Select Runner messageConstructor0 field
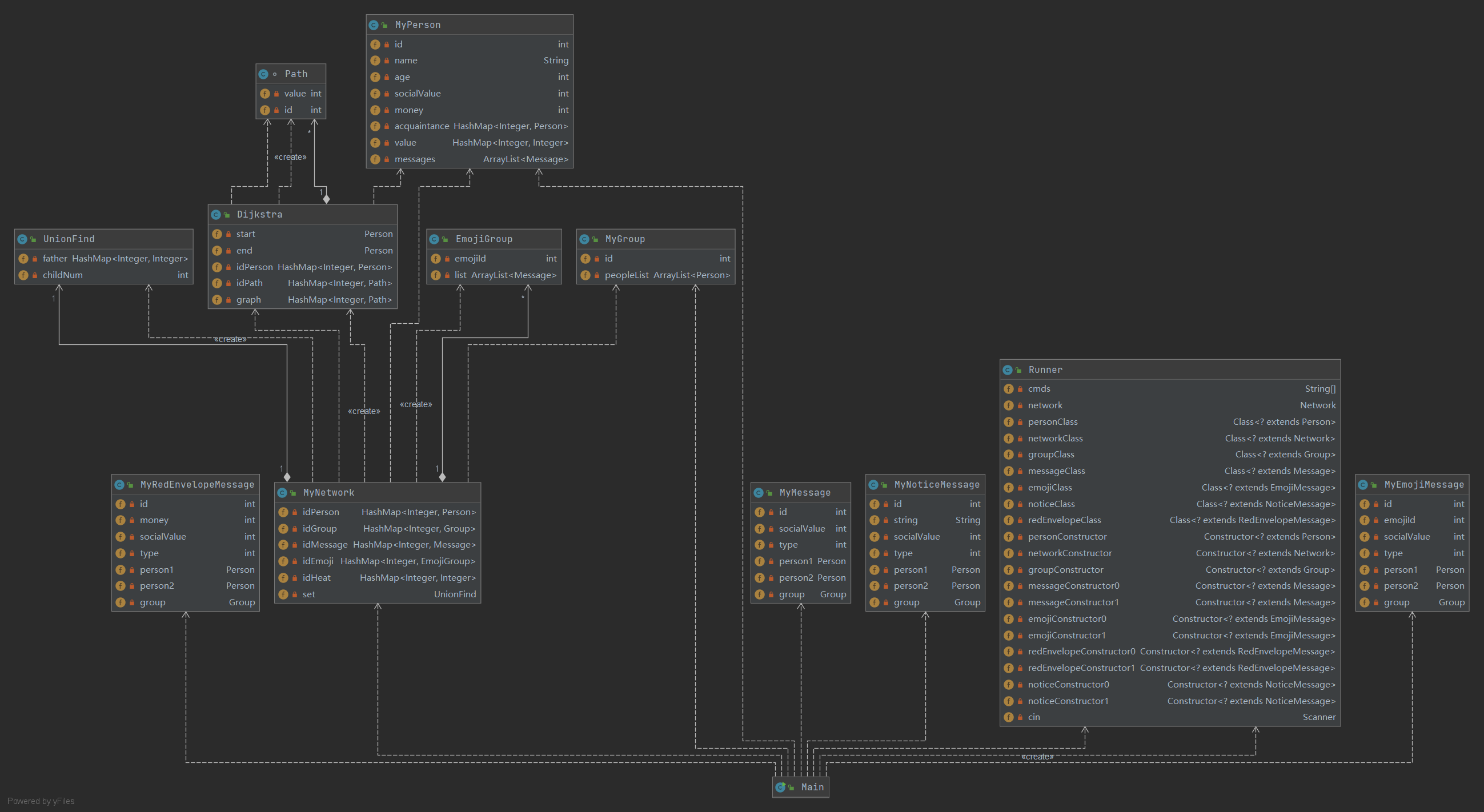This screenshot has height=812, width=1484. click(x=1170, y=586)
